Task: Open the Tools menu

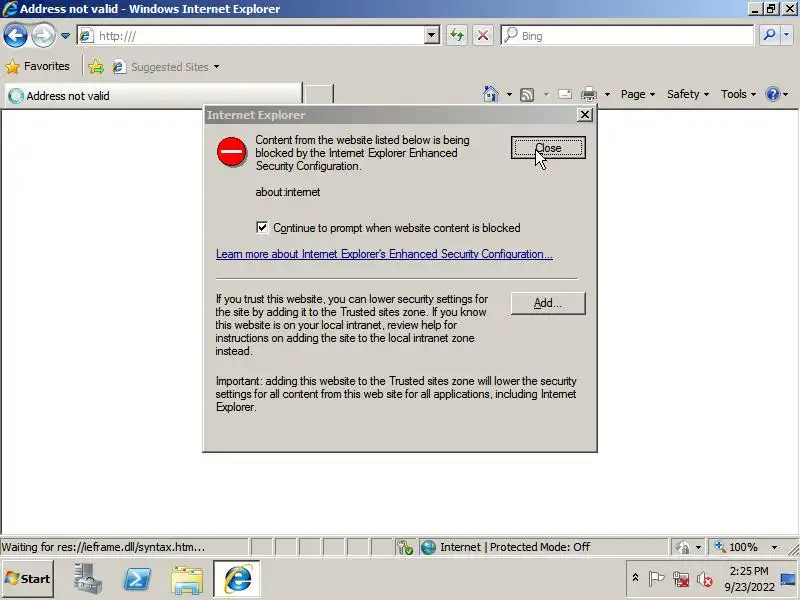Action: pyautogui.click(x=738, y=94)
